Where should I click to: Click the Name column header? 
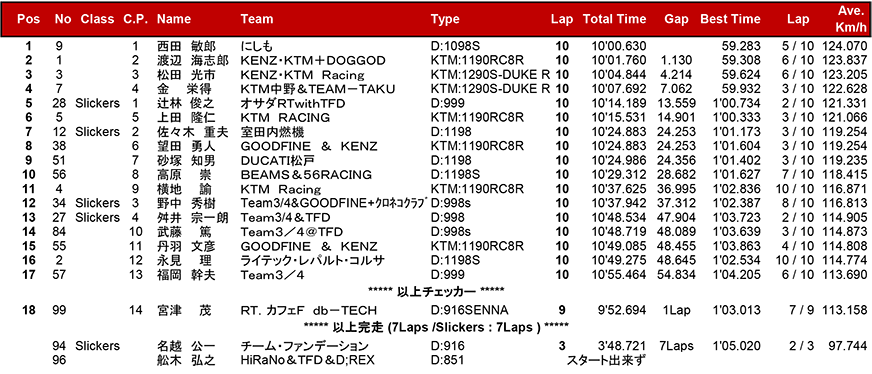click(174, 19)
